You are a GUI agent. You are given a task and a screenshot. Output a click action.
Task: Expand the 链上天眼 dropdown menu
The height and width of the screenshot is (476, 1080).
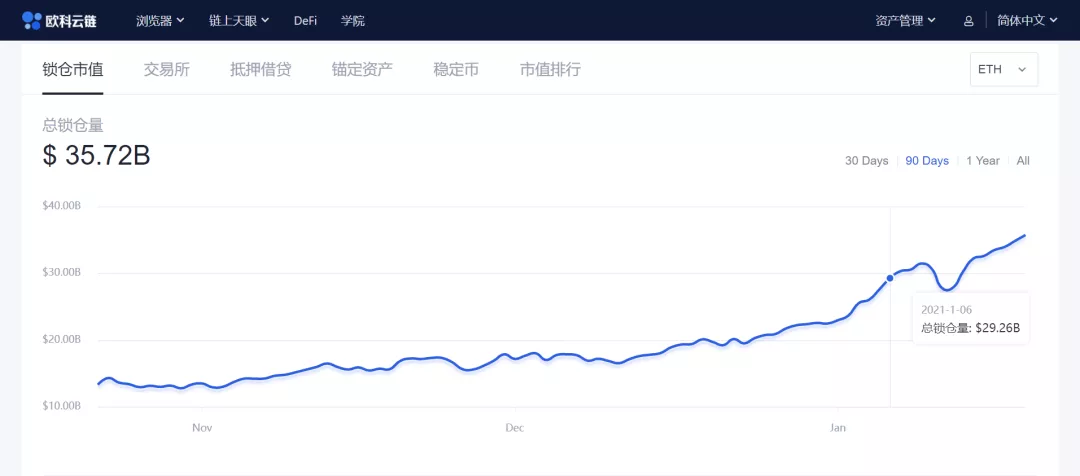coord(239,20)
